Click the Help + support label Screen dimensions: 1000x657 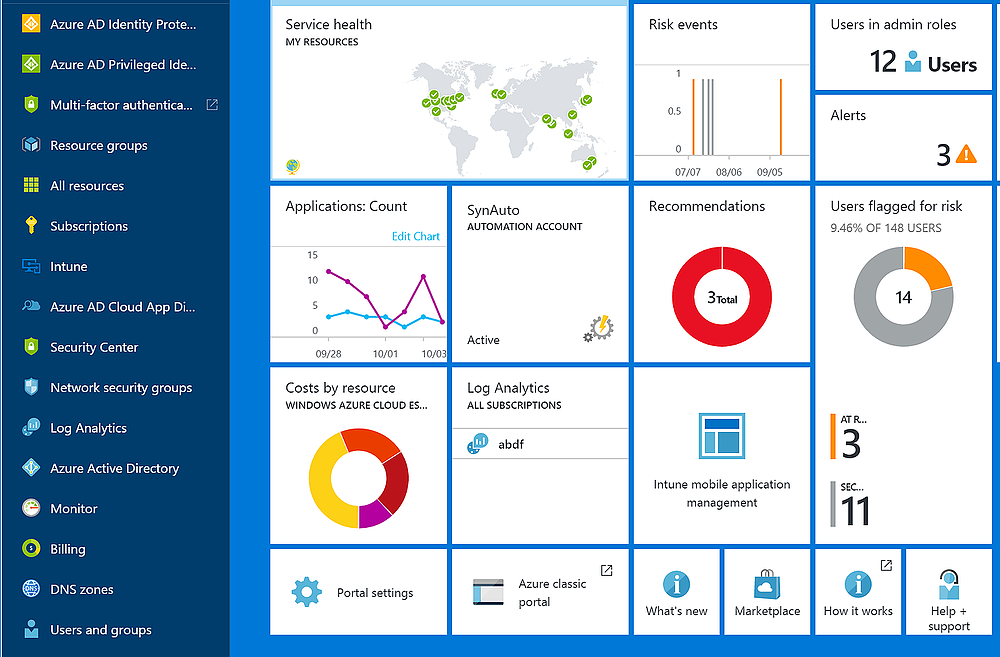(948, 618)
